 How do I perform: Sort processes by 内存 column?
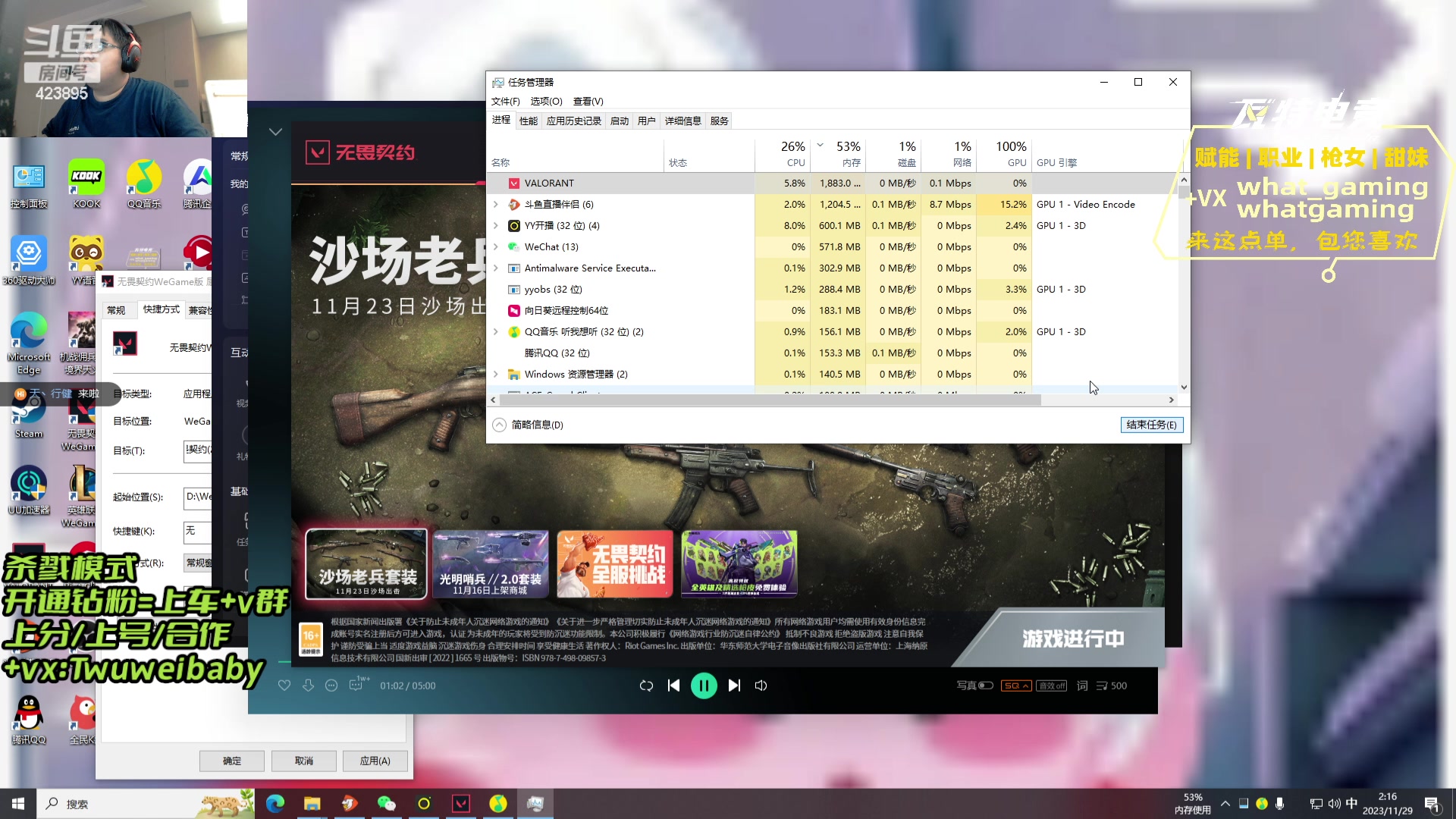tap(838, 153)
